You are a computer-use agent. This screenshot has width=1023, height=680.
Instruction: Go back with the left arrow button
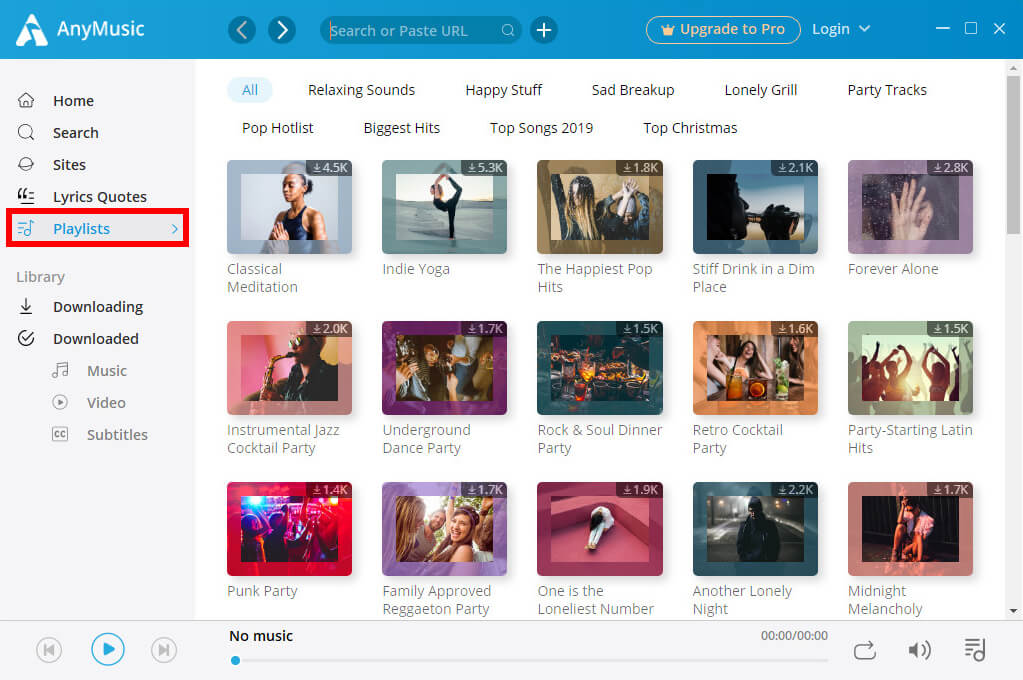click(242, 30)
